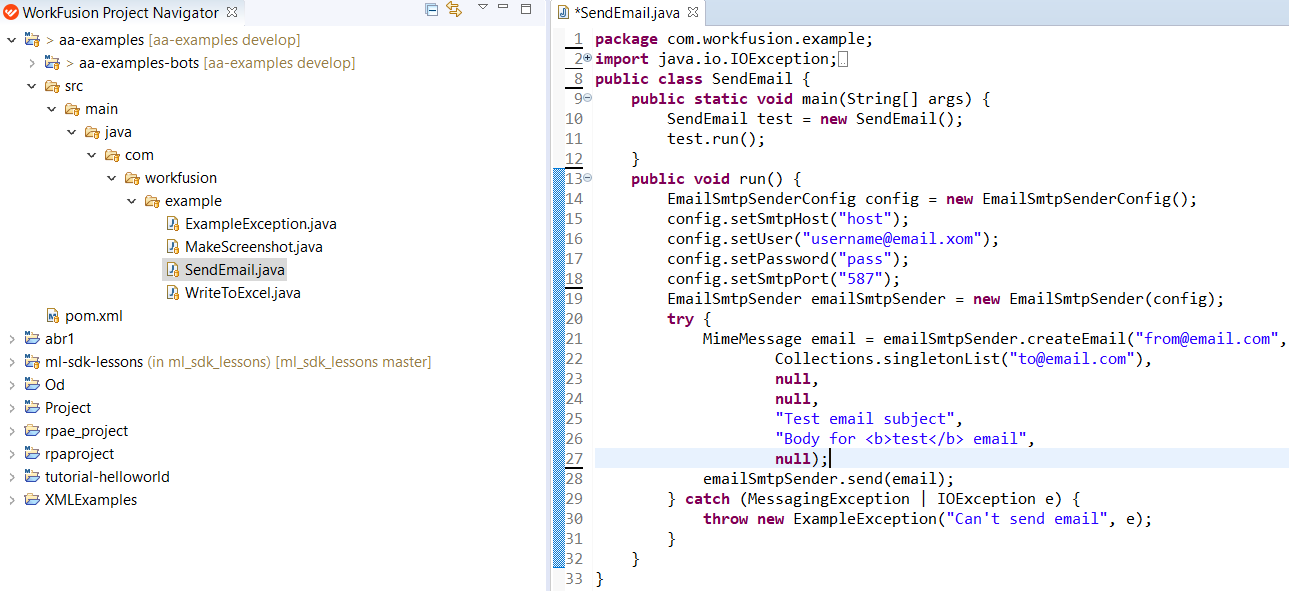1289x591 pixels.
Task: Collapse the java folder
Action: [x=71, y=132]
